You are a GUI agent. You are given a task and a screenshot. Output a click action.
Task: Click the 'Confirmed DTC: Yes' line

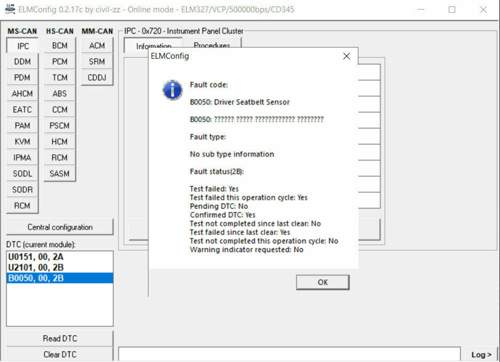pyautogui.click(x=222, y=215)
